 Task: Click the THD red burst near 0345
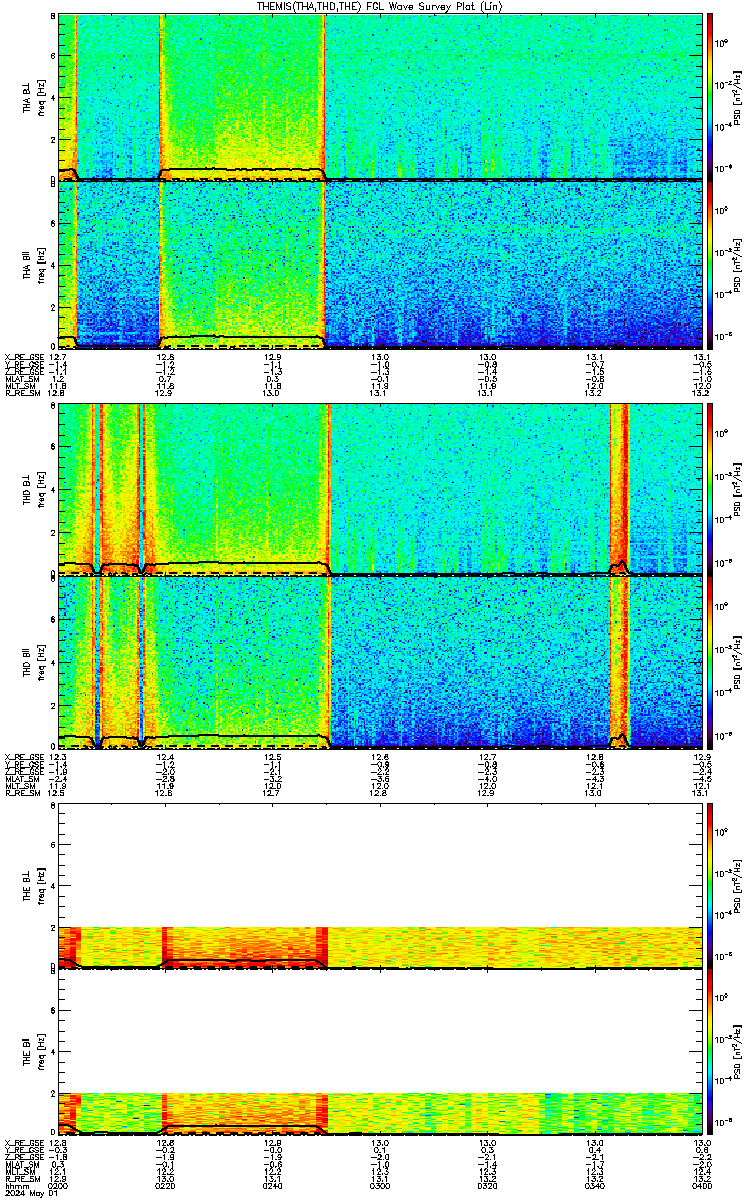[619, 576]
